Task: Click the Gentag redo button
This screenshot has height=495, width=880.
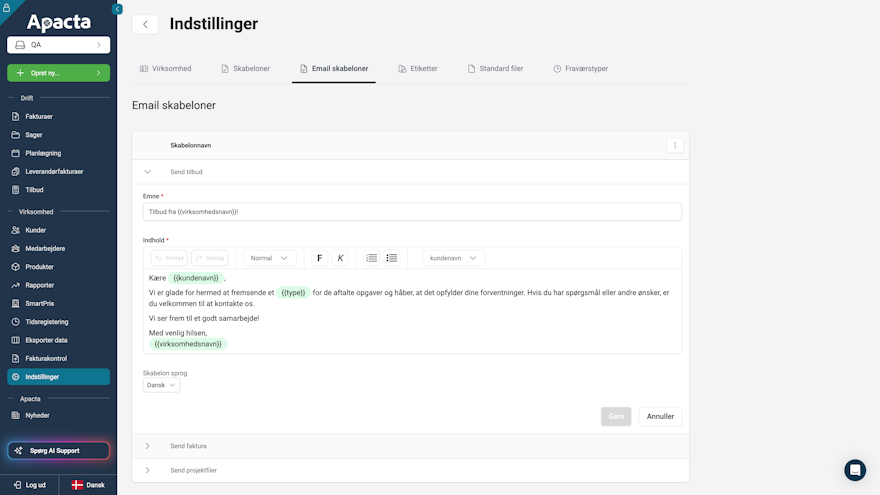Action: [x=209, y=258]
